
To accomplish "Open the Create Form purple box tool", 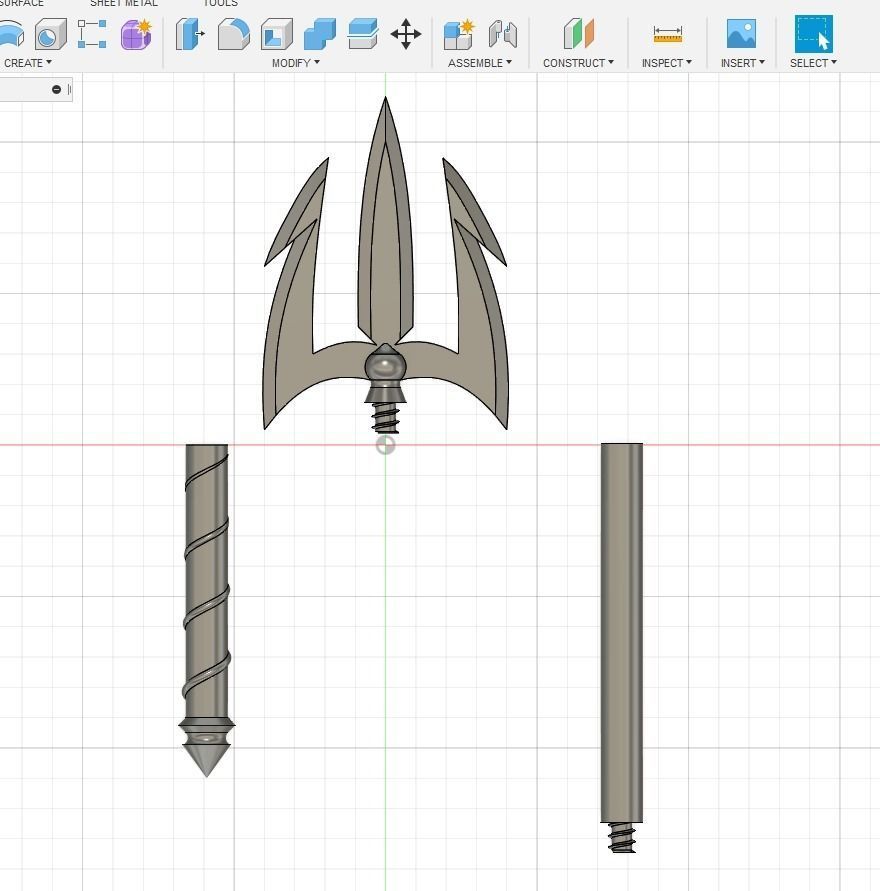I will (136, 34).
